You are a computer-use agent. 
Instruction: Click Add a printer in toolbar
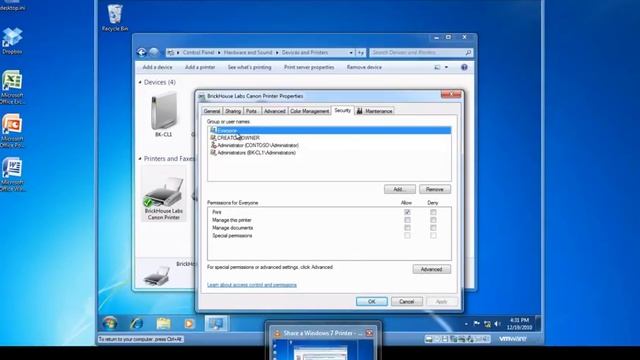(200, 67)
